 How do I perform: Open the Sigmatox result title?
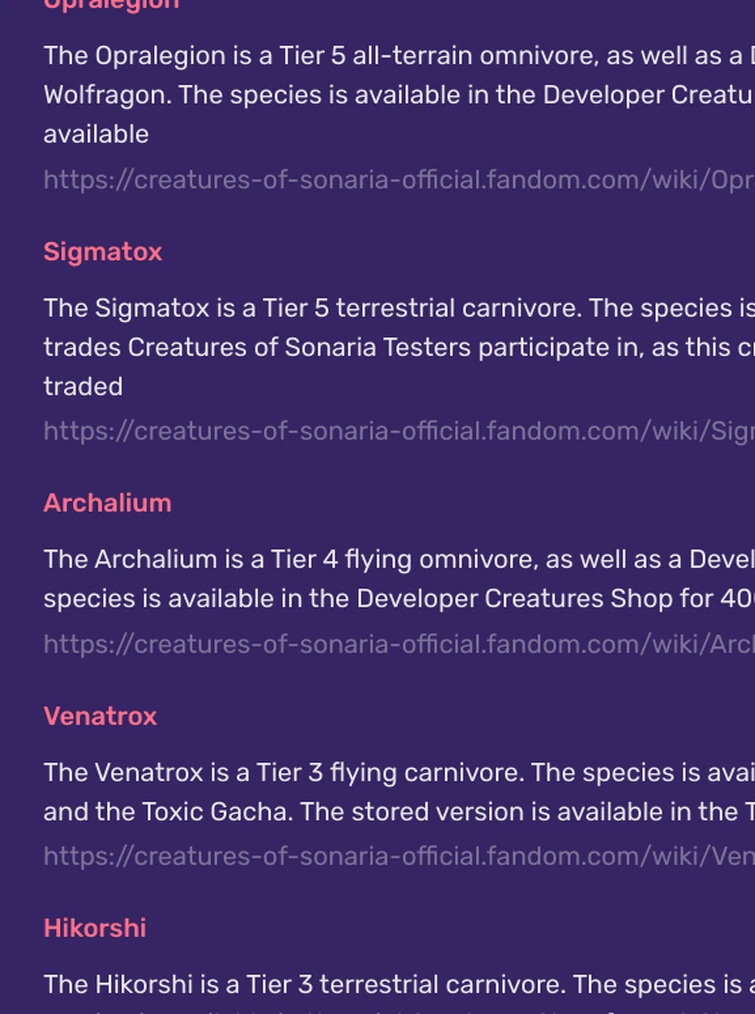(102, 252)
